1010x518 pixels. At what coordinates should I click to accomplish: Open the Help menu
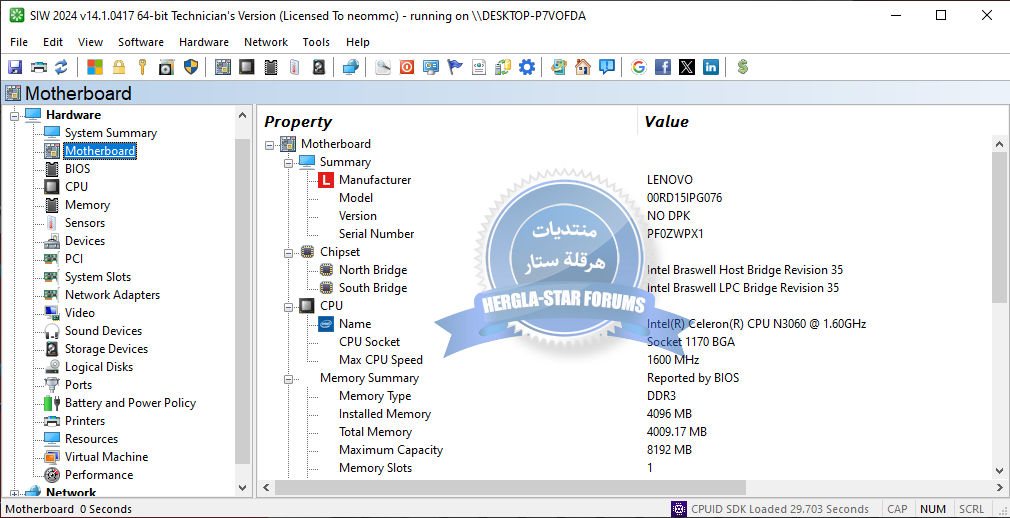357,42
